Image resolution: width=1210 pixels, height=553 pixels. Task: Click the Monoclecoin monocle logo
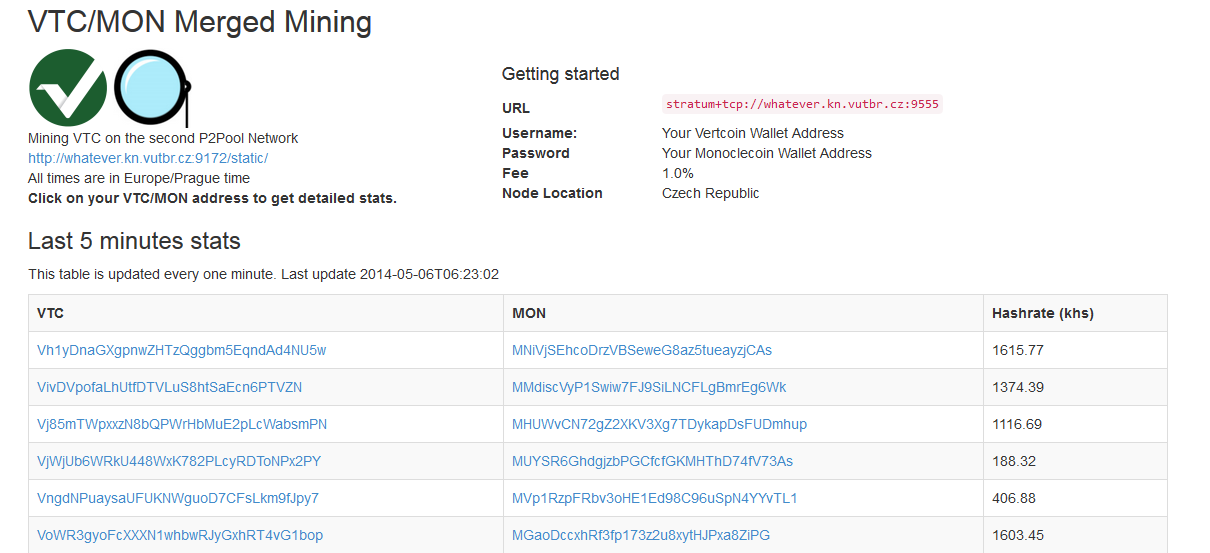(x=152, y=86)
